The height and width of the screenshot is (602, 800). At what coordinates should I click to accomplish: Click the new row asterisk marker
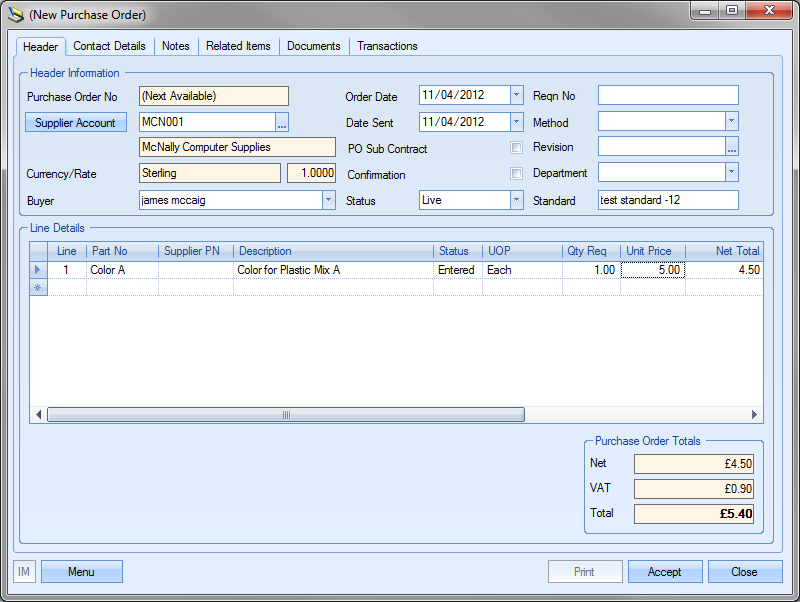click(39, 287)
